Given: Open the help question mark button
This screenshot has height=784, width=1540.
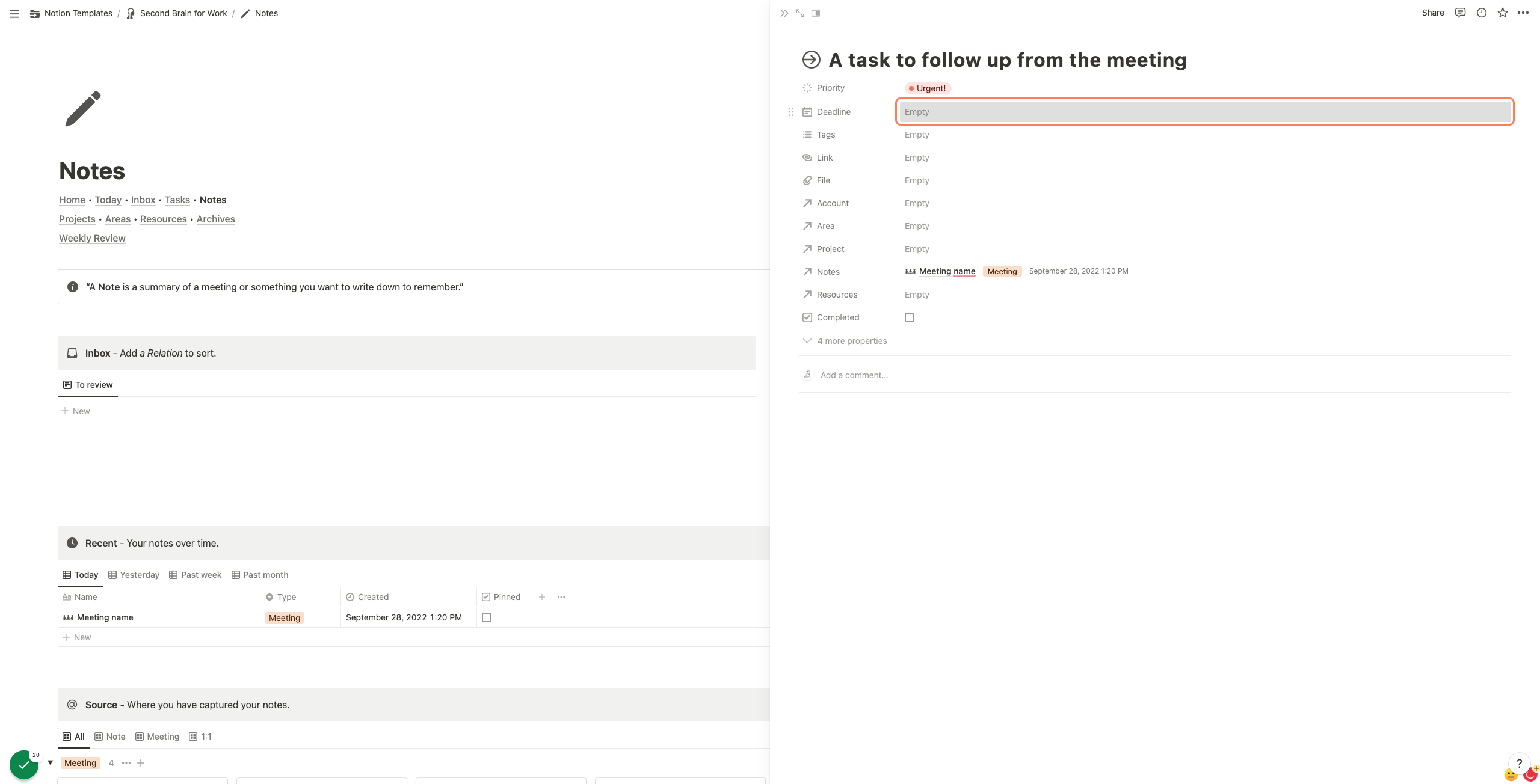Looking at the screenshot, I should (1519, 764).
